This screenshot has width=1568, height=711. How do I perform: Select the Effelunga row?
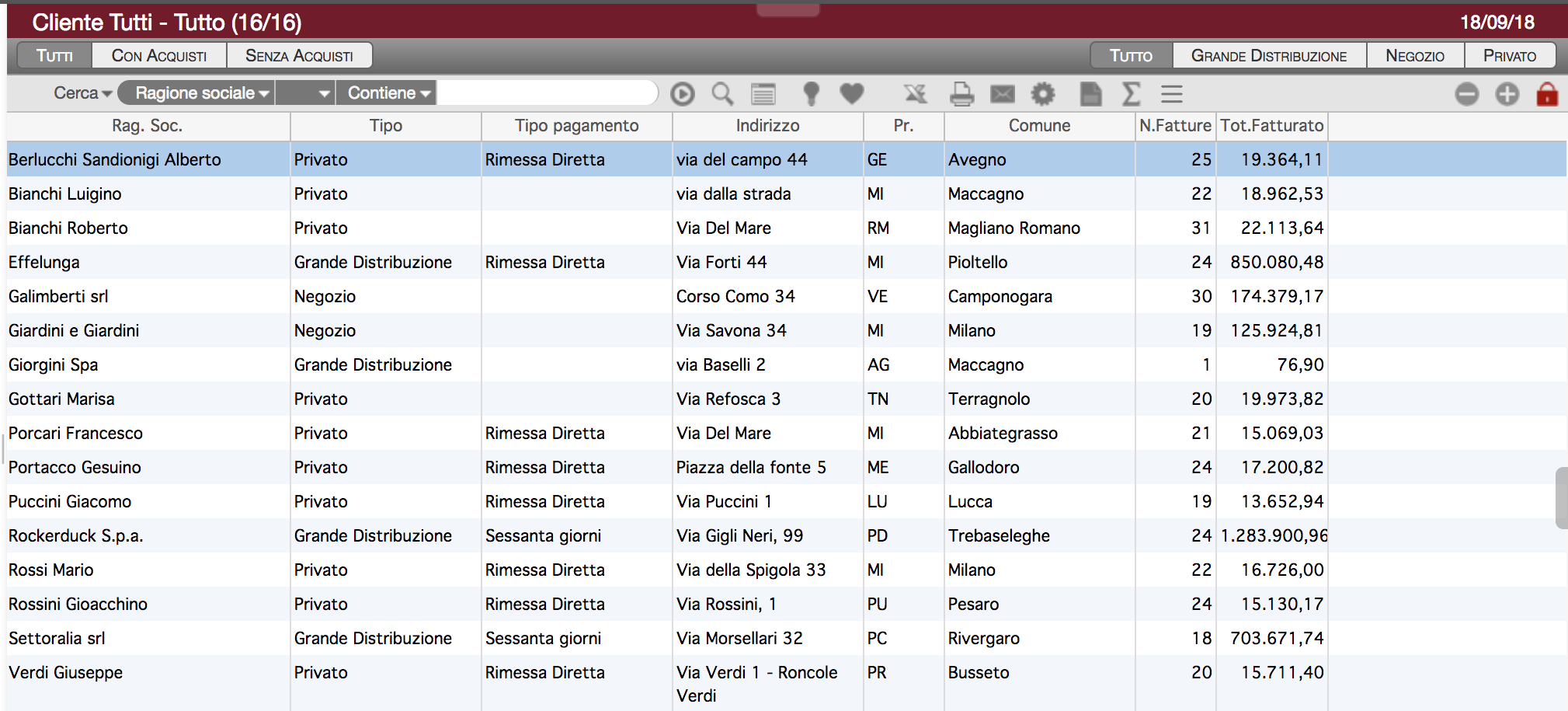[x=787, y=262]
